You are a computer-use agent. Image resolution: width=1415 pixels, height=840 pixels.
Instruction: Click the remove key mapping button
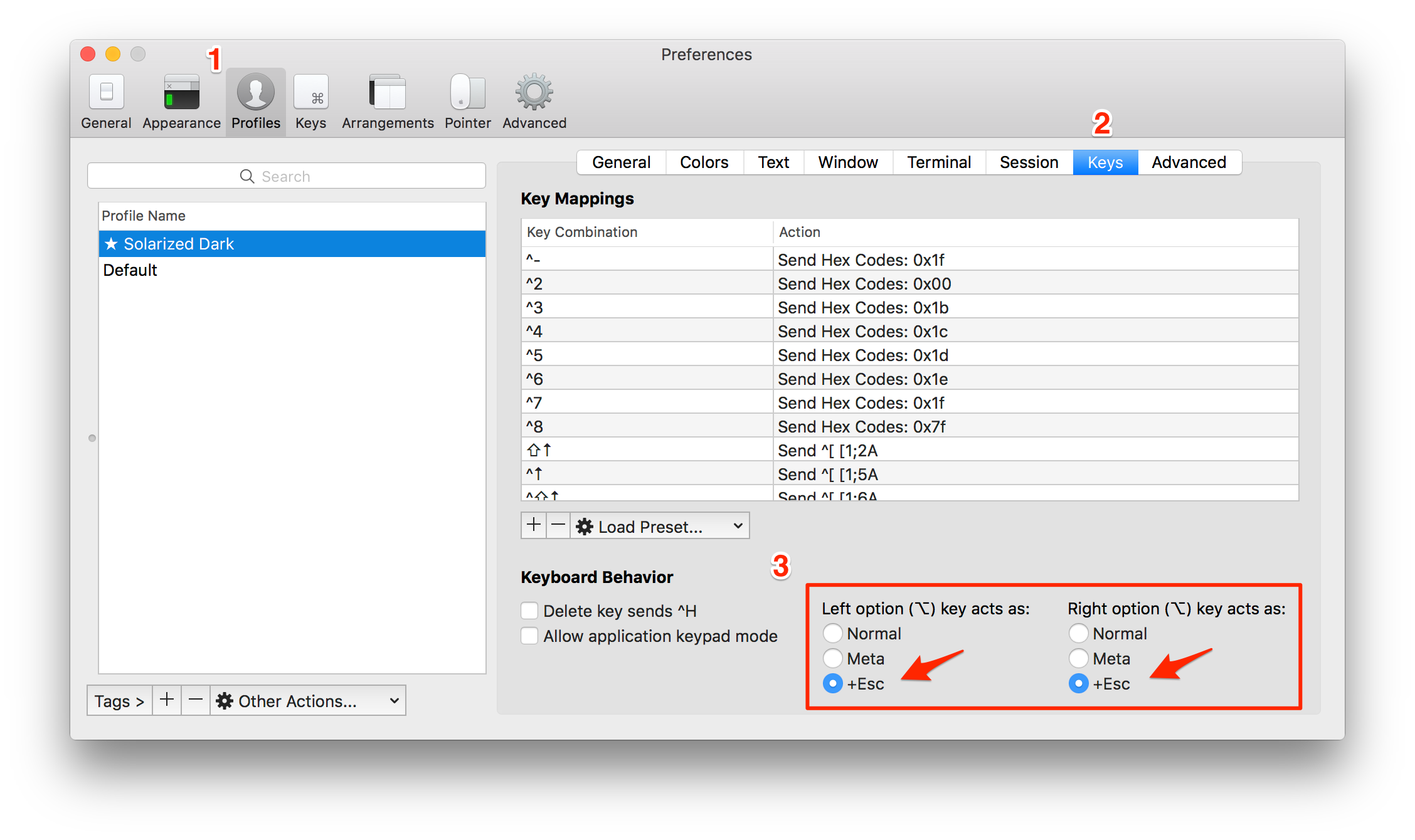(556, 526)
